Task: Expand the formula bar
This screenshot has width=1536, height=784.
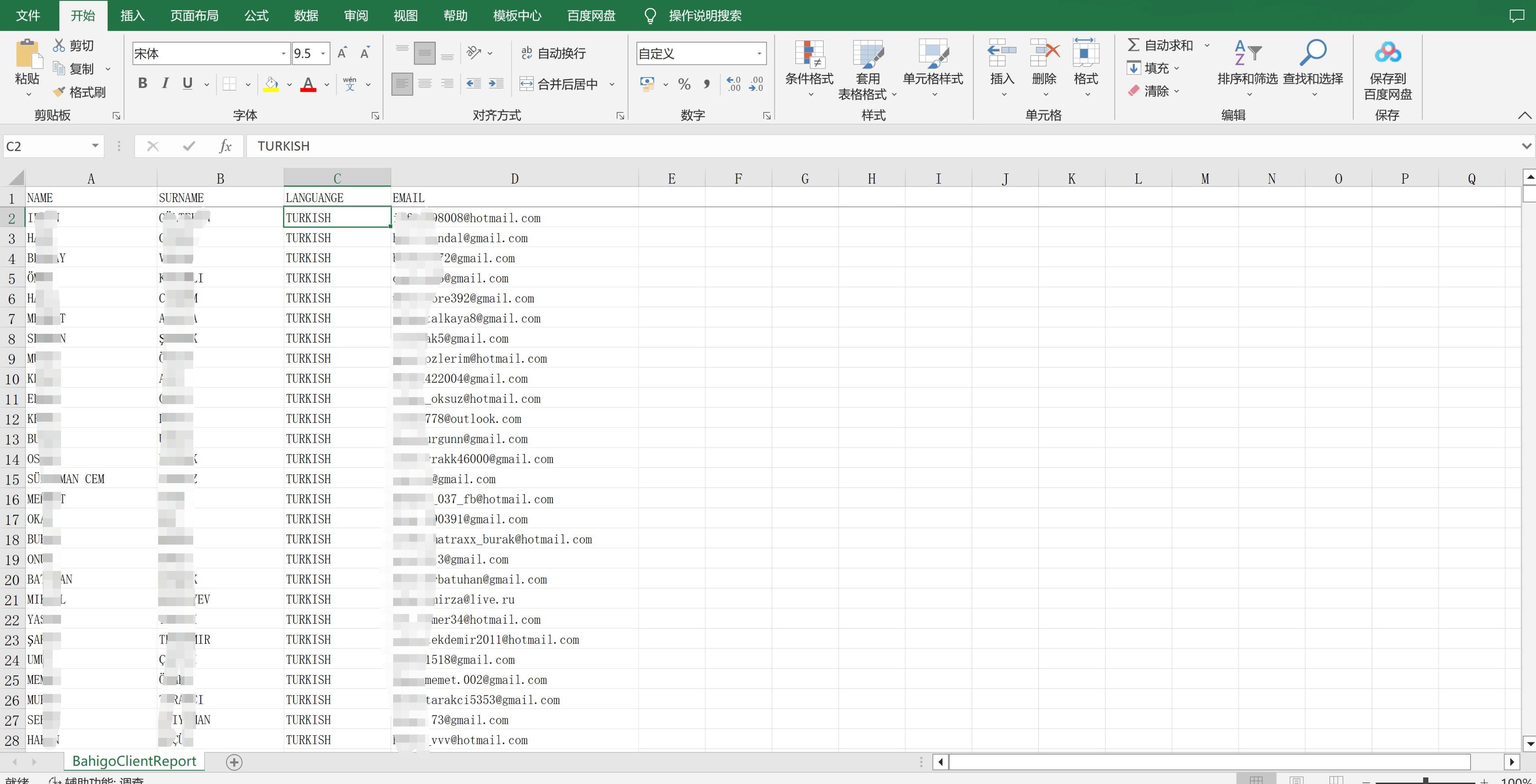Action: click(1526, 146)
